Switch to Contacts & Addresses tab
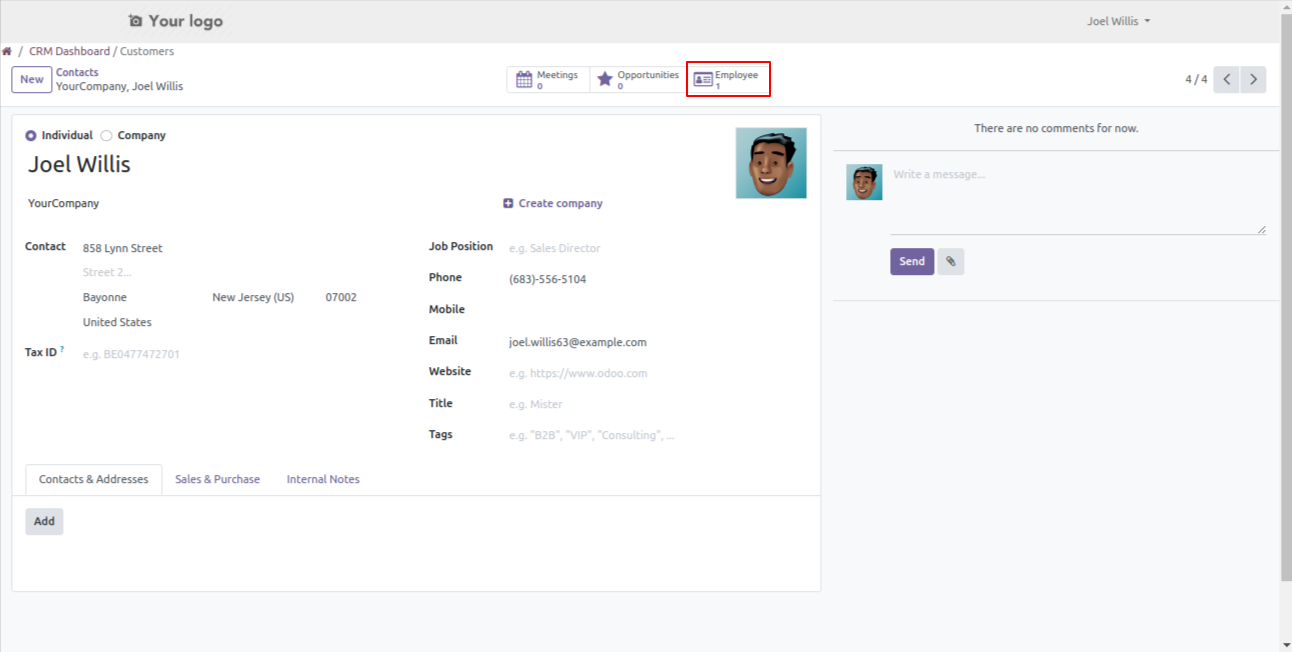Viewport: 1292px width, 652px height. pos(94,479)
